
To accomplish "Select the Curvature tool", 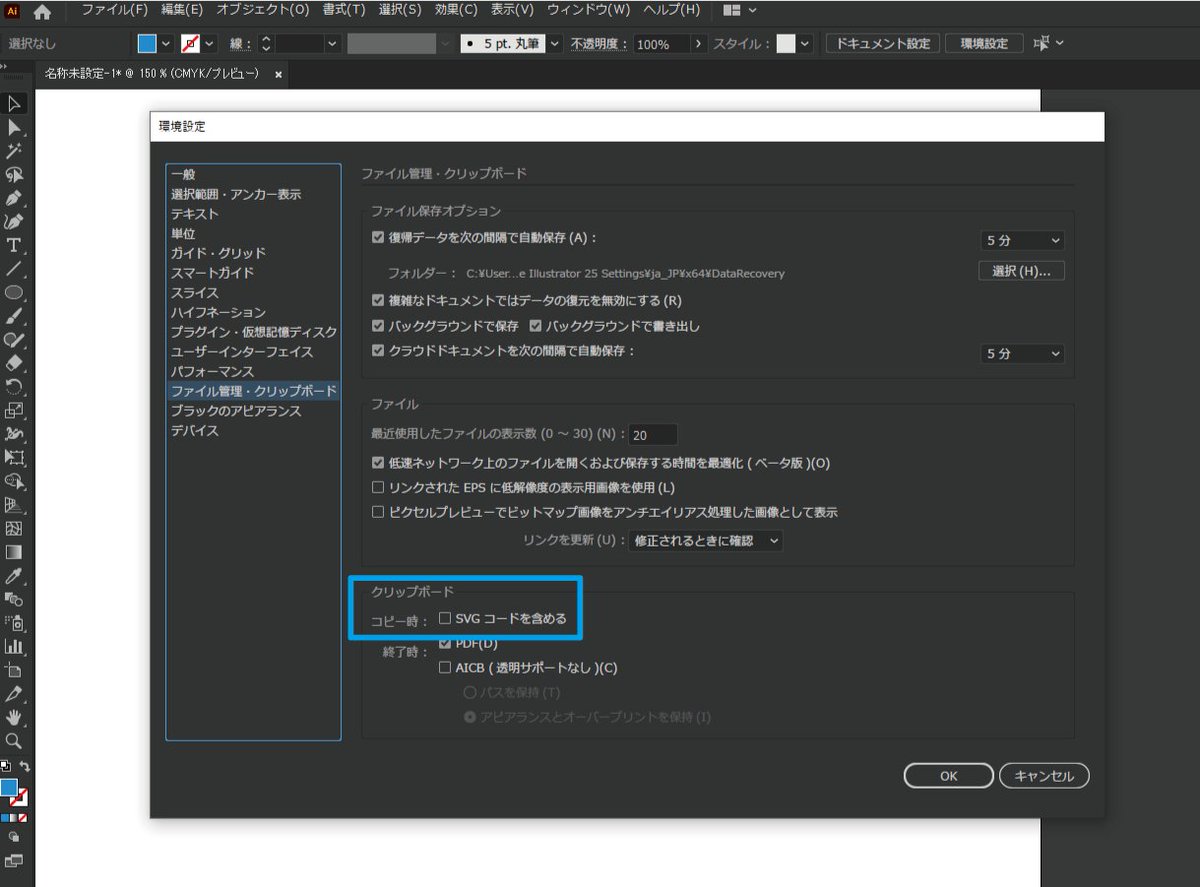I will point(14,222).
